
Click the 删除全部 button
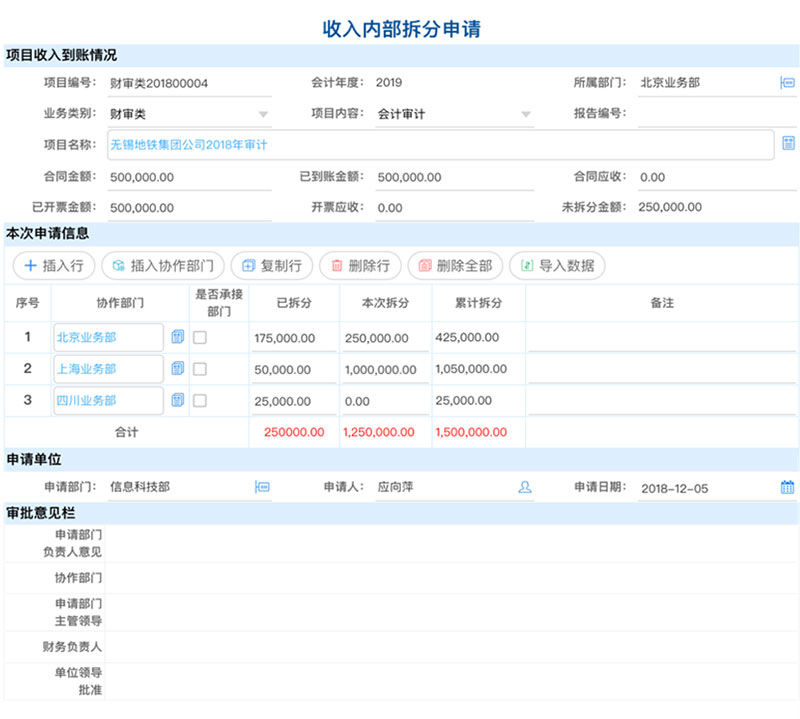pyautogui.click(x=454, y=266)
